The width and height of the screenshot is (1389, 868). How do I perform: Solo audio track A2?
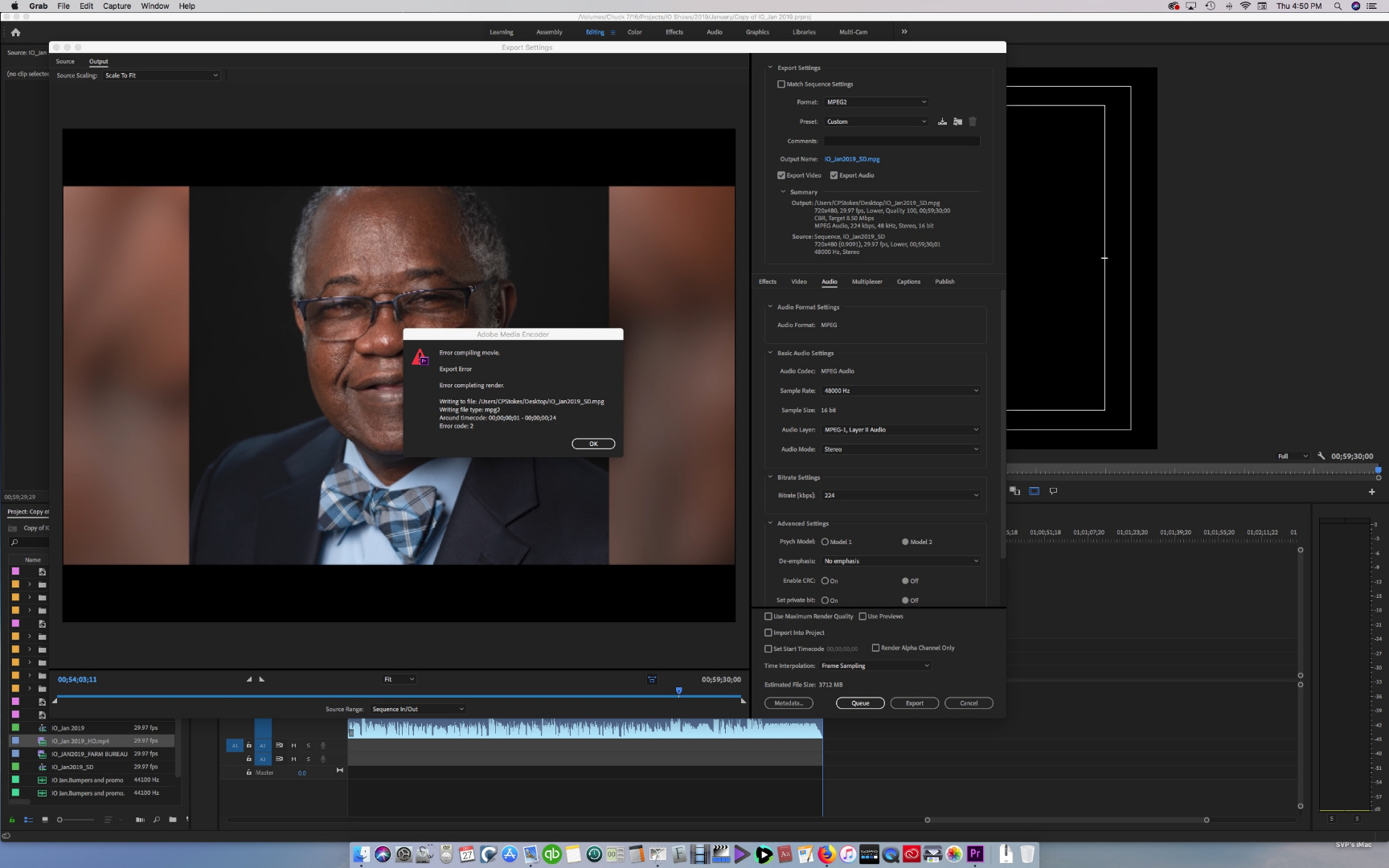[308, 745]
